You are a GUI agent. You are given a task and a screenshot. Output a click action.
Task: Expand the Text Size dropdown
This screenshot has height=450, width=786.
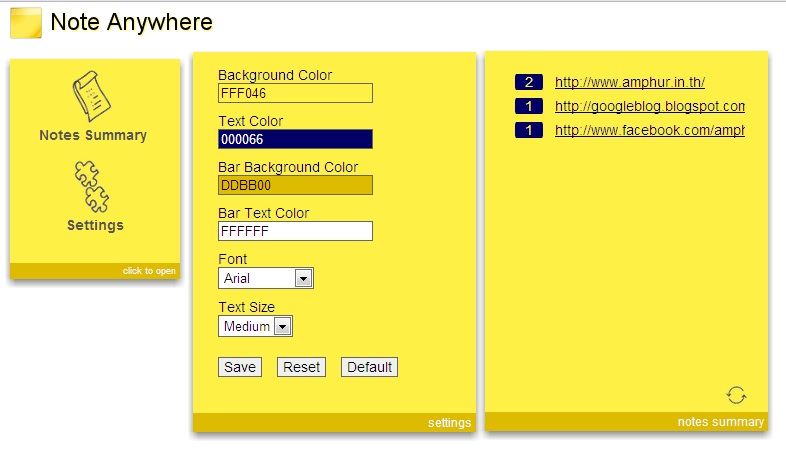(x=255, y=326)
